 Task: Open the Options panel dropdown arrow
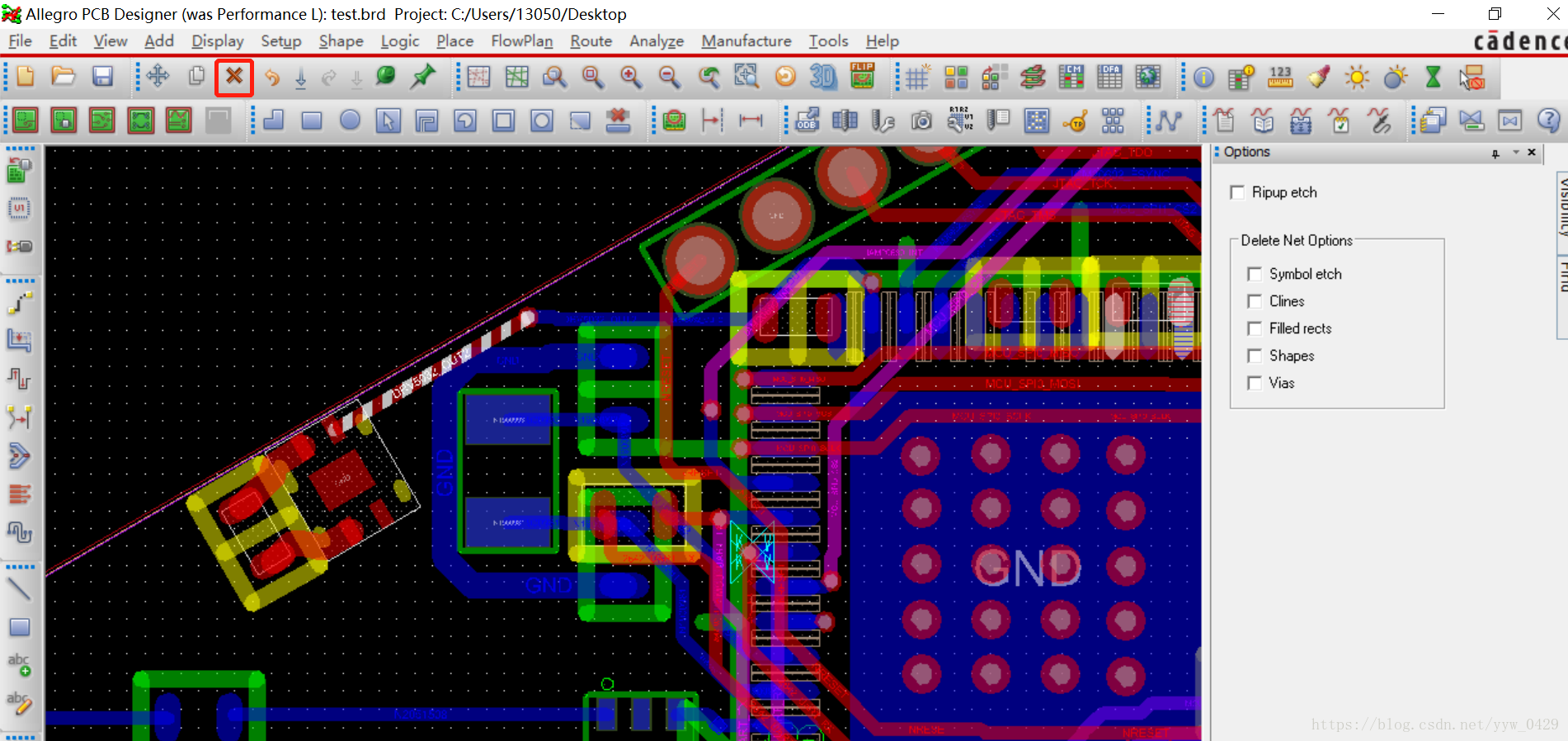pos(1516,153)
